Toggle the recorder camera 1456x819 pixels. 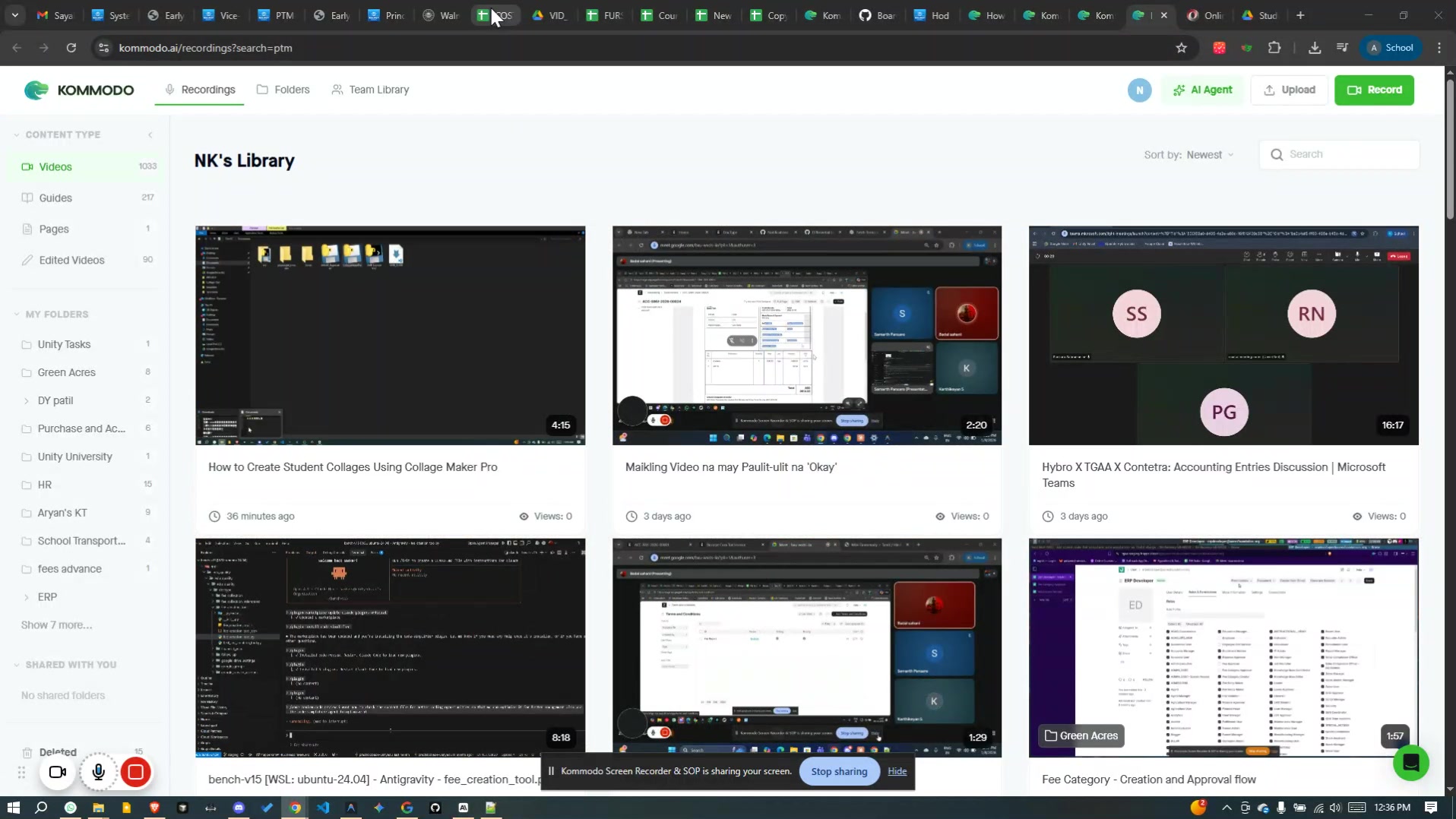58,772
